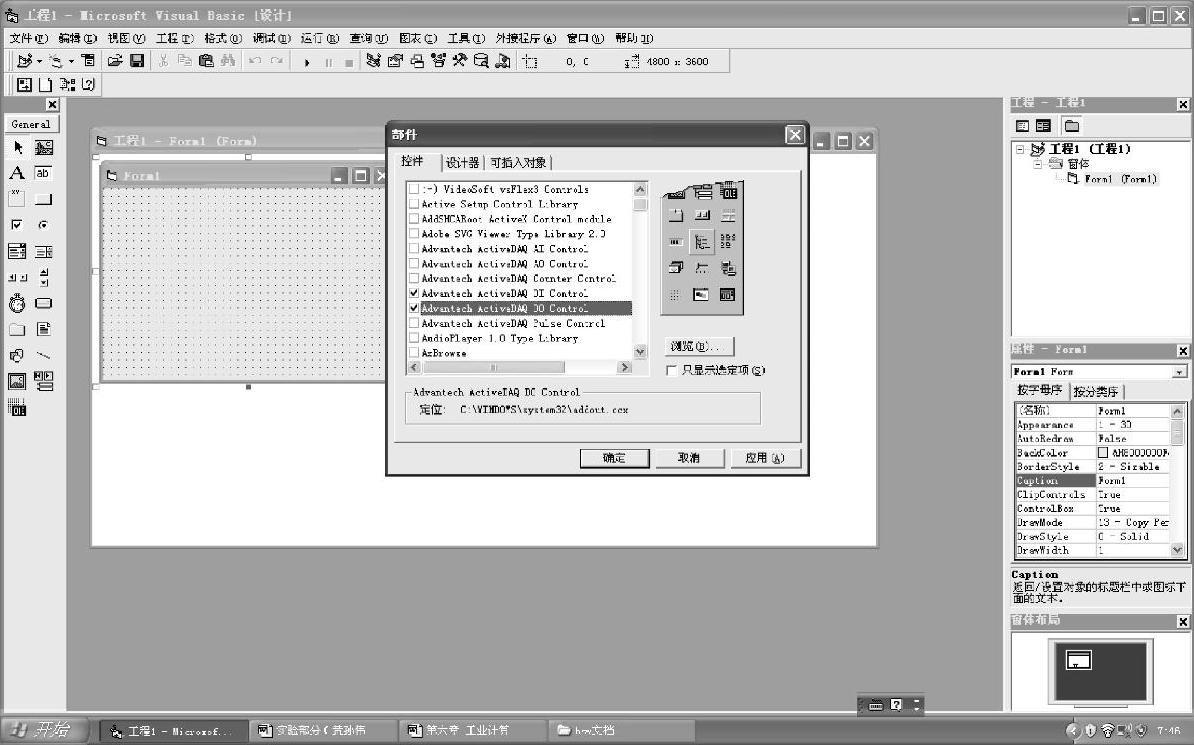Open the Add Form toolbar dropdown arrow
This screenshot has width=1194, height=745.
click(x=72, y=61)
